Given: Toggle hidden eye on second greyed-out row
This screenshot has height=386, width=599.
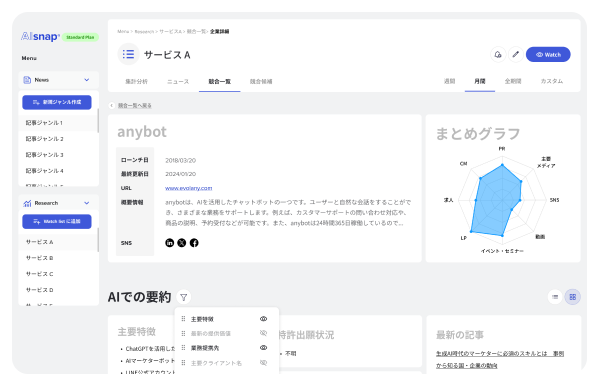Looking at the screenshot, I should pyautogui.click(x=263, y=333).
